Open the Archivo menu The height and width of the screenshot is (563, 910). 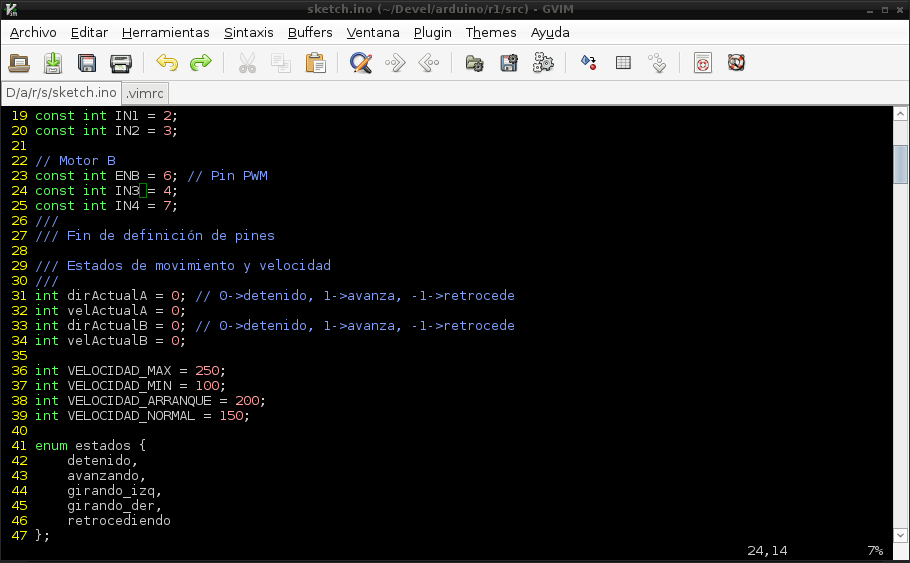coord(33,32)
